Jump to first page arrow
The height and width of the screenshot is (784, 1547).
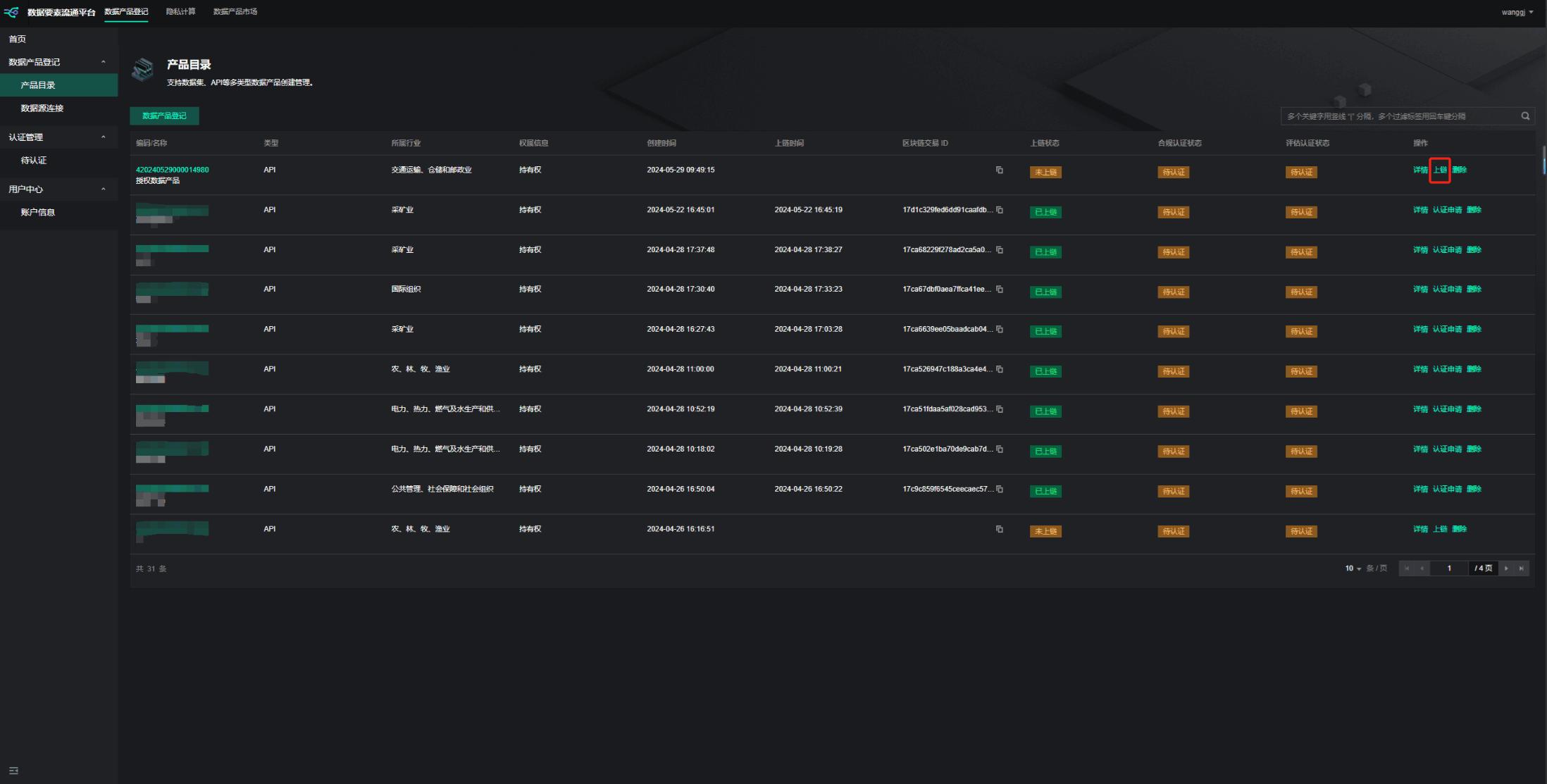1407,568
